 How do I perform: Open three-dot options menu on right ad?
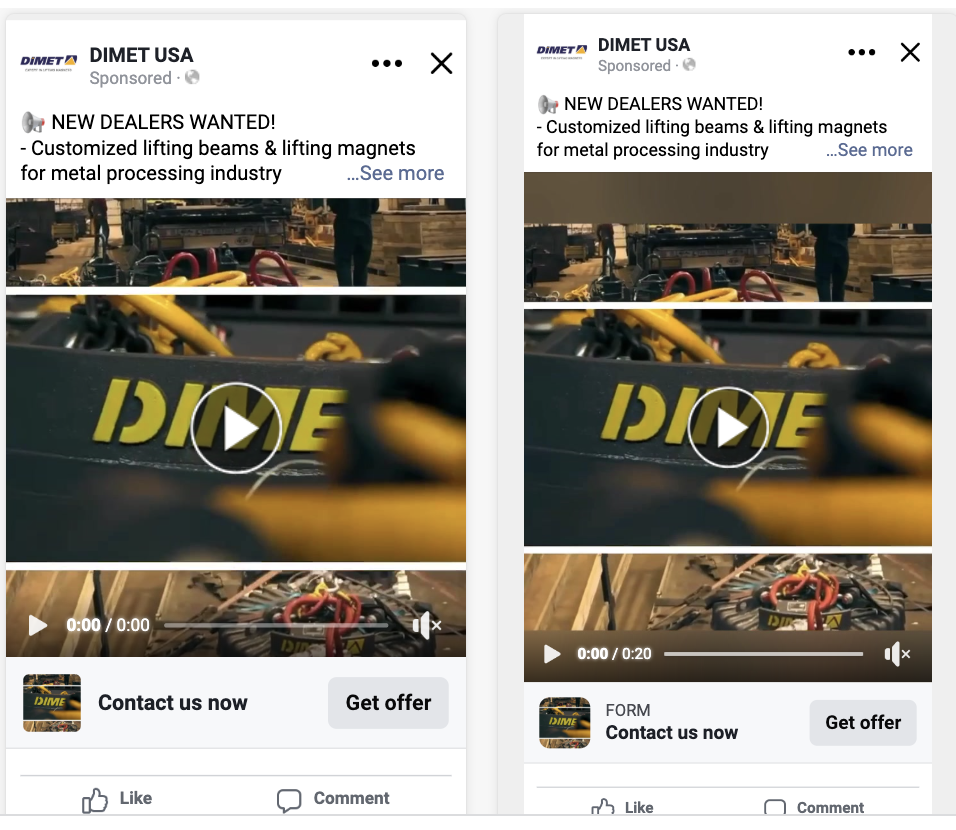pos(861,53)
